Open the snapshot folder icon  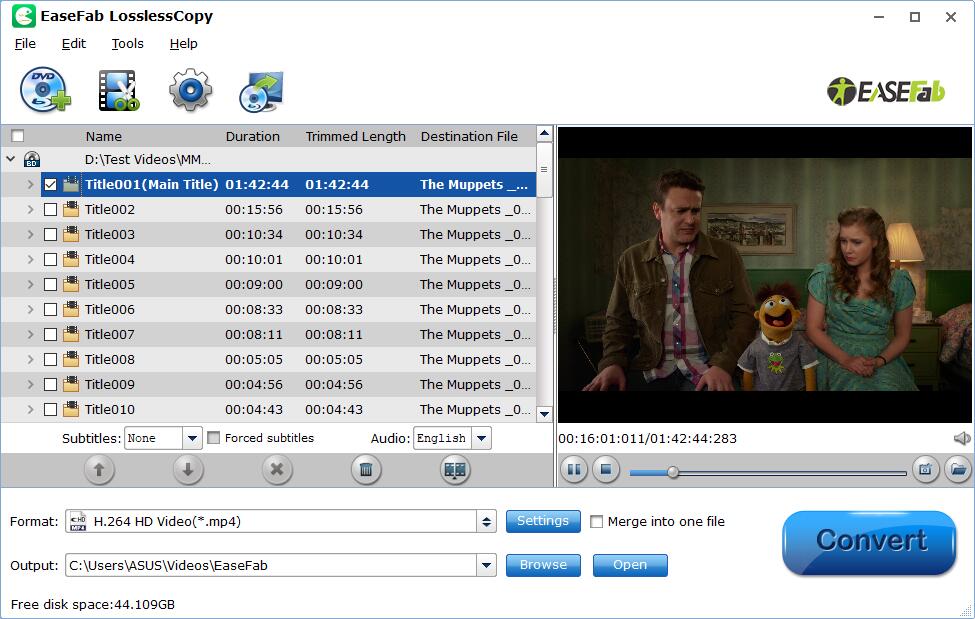[x=957, y=469]
